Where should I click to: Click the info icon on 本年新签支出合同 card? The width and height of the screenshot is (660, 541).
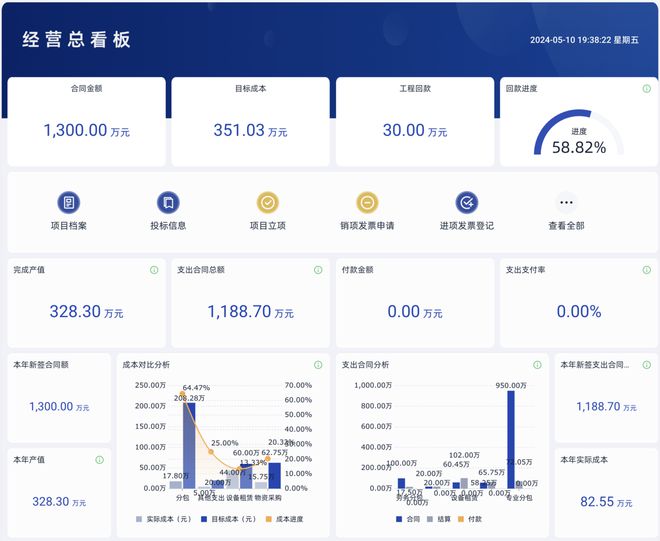coord(647,365)
